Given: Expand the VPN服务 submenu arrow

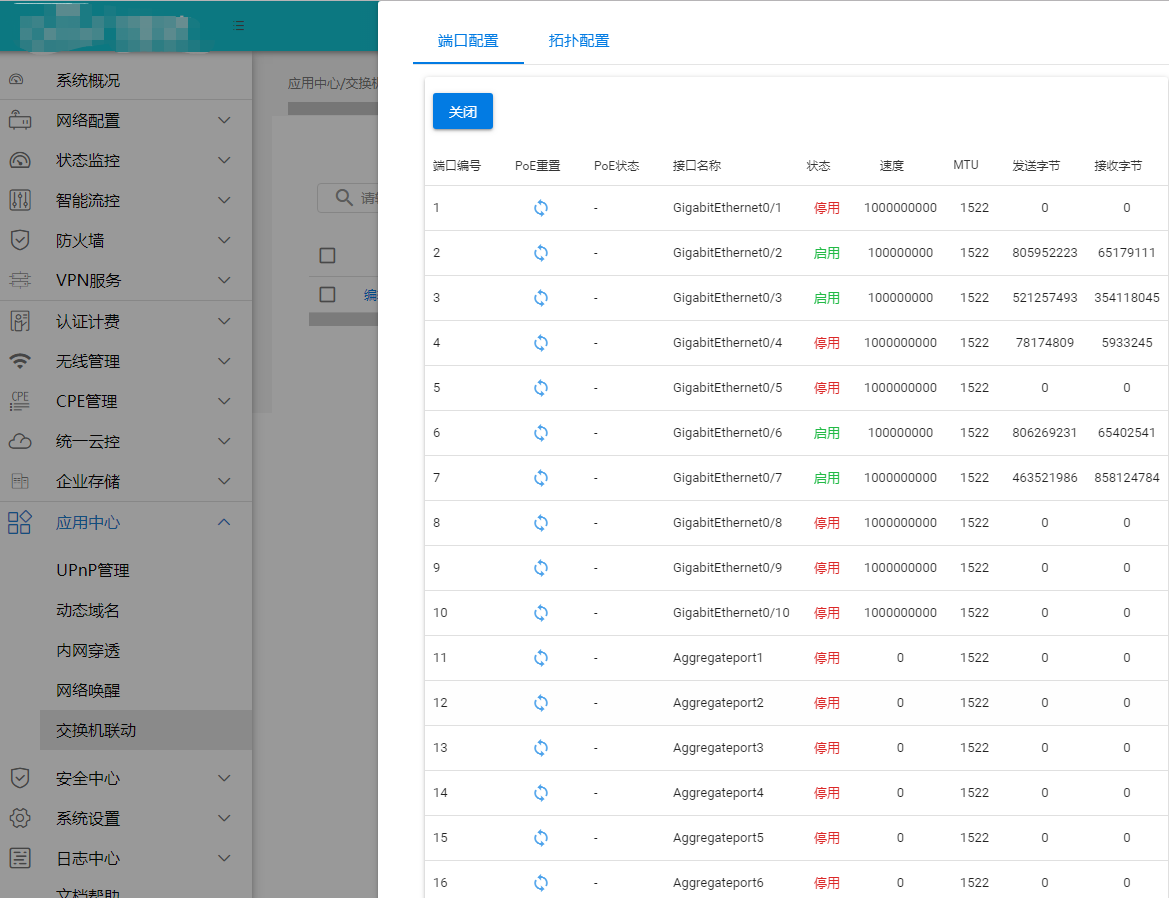Looking at the screenshot, I should [x=224, y=281].
